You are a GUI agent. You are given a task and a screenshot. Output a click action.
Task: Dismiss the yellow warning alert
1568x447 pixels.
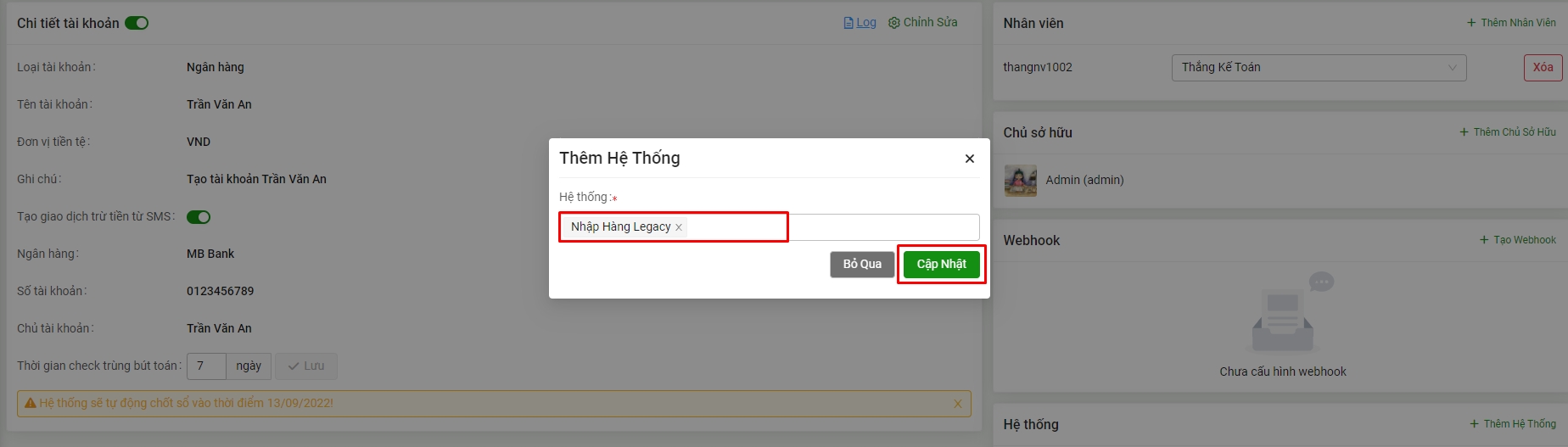[958, 404]
